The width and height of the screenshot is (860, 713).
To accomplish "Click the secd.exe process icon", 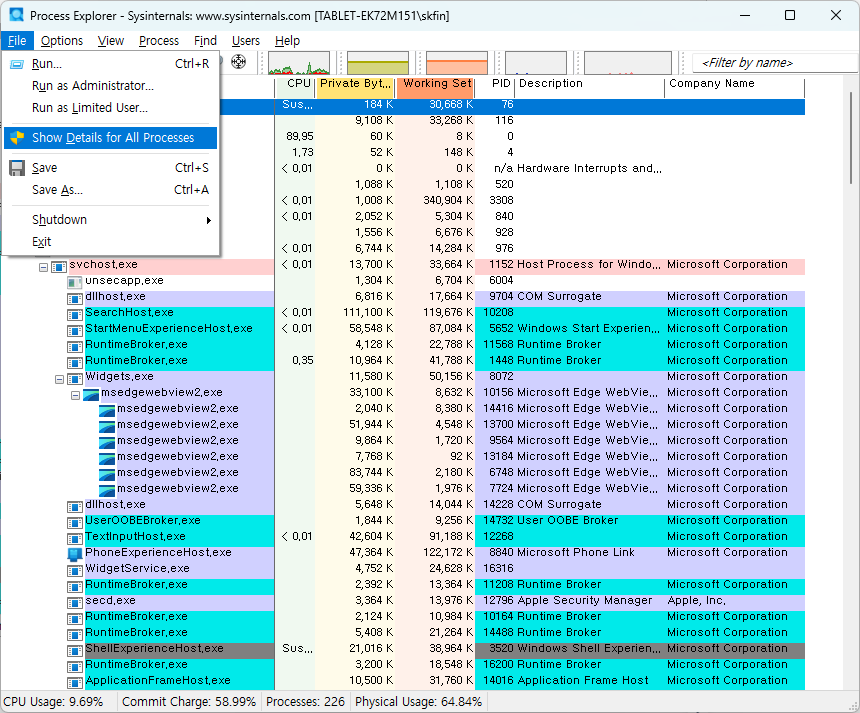I will pyautogui.click(x=75, y=603).
